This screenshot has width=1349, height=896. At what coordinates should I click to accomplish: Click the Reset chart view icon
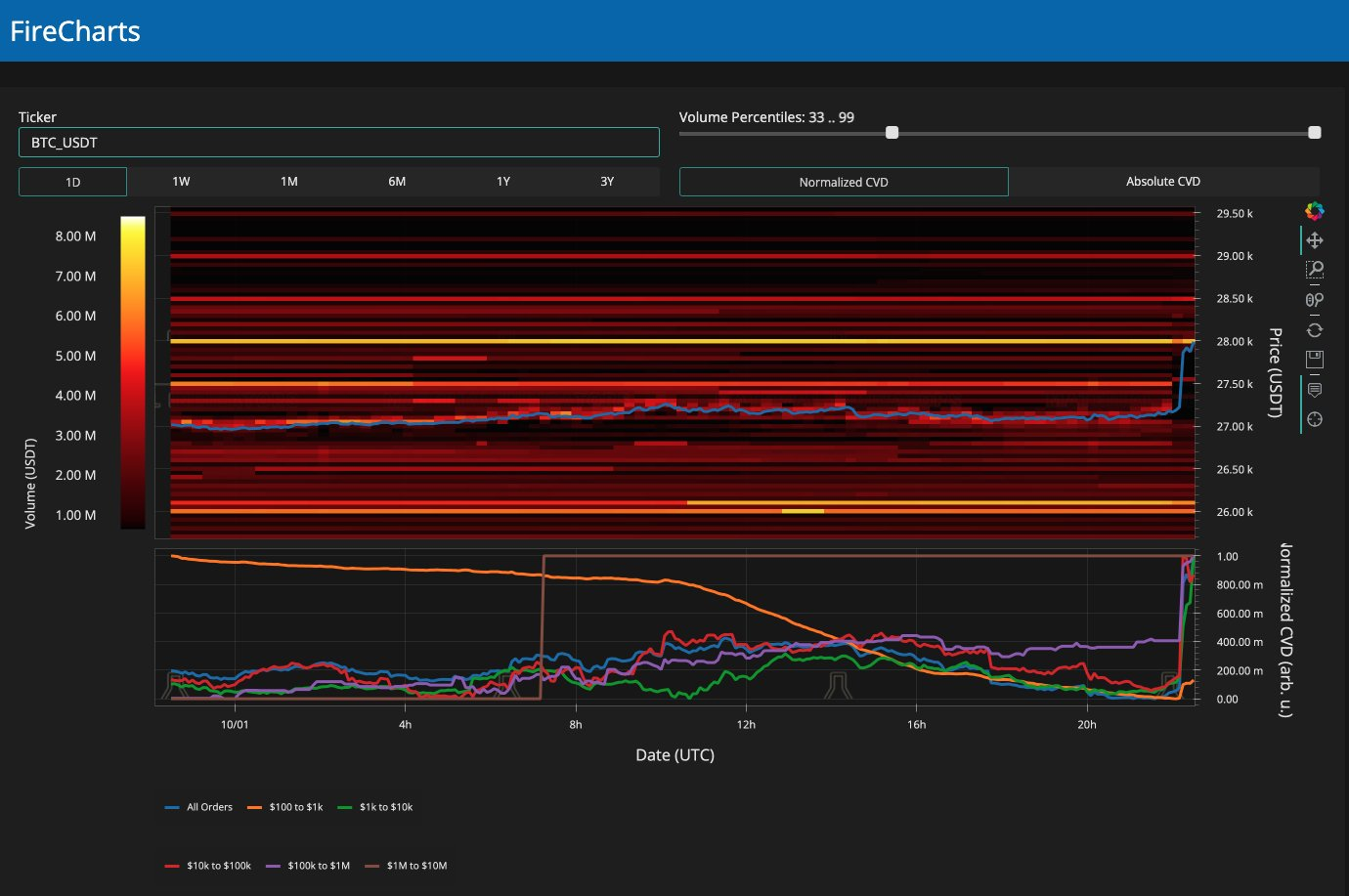point(1315,330)
